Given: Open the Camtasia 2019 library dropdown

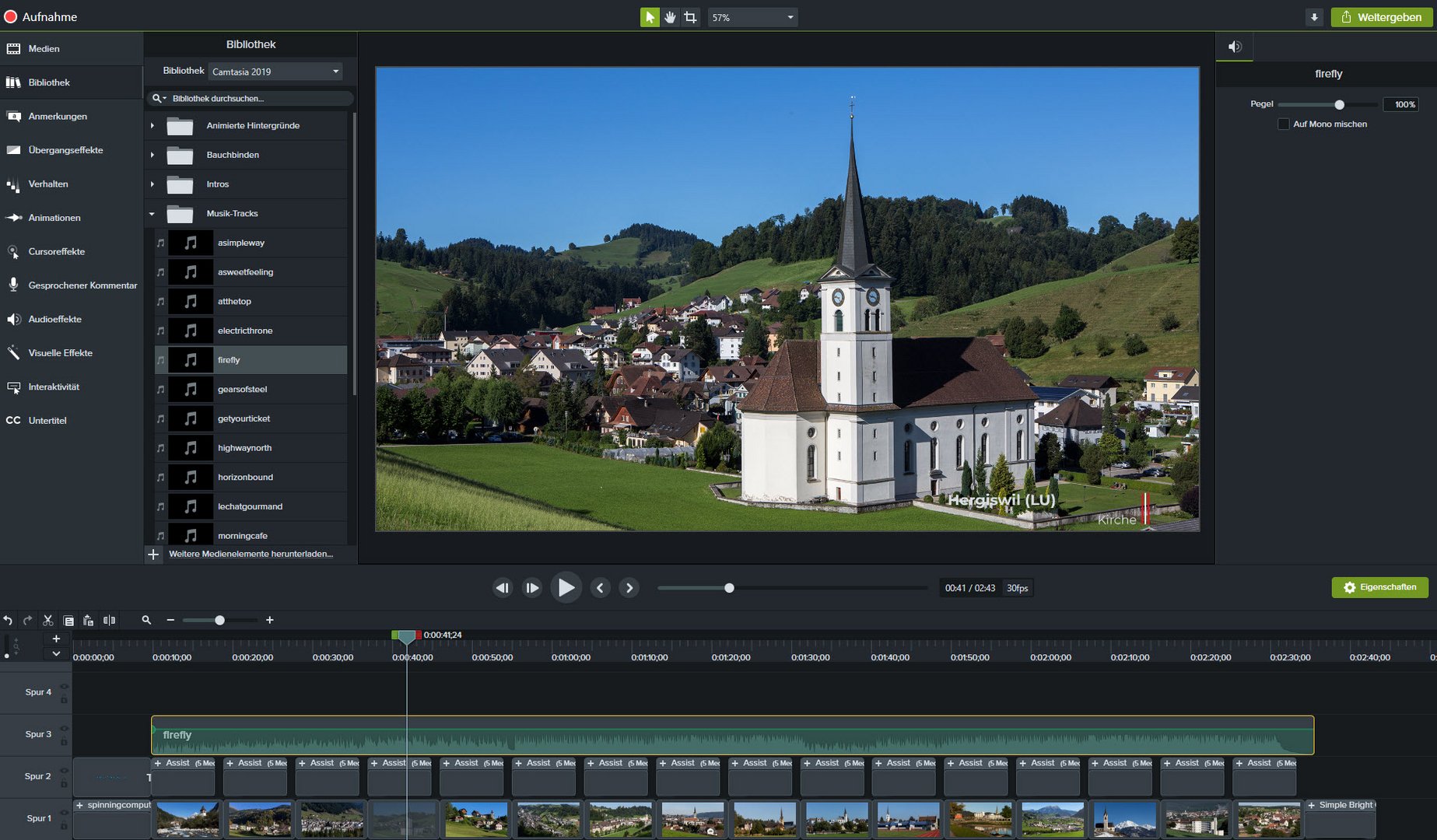Looking at the screenshot, I should (275, 72).
